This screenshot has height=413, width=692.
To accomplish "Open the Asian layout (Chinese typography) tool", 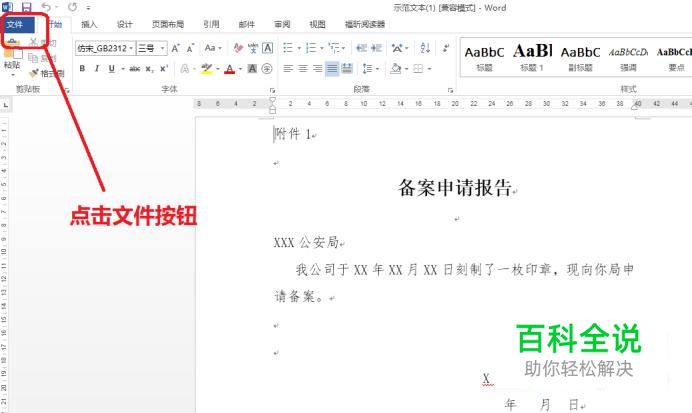I will (398, 48).
